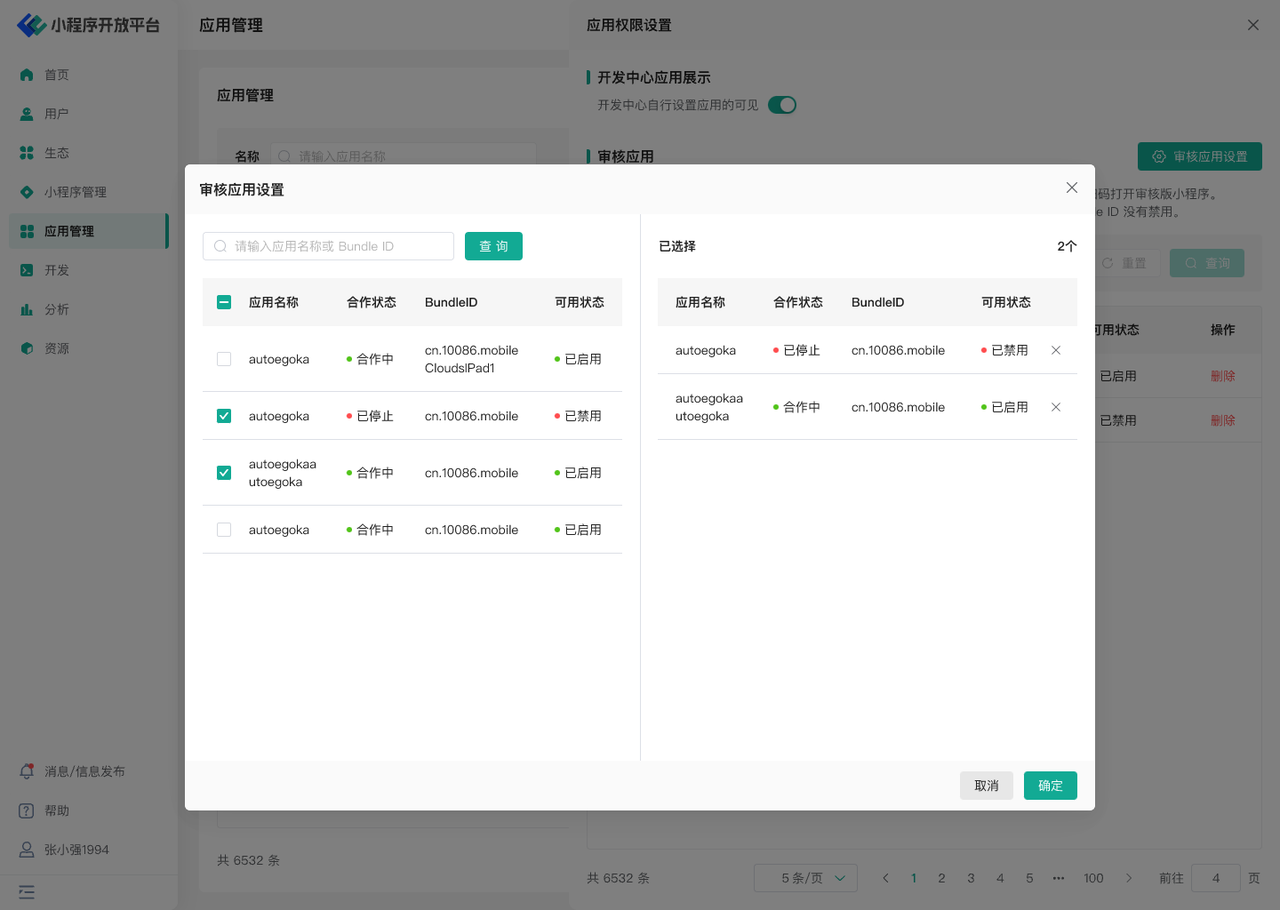Click the 分析 bar chart icon
This screenshot has height=910, width=1280.
27,310
